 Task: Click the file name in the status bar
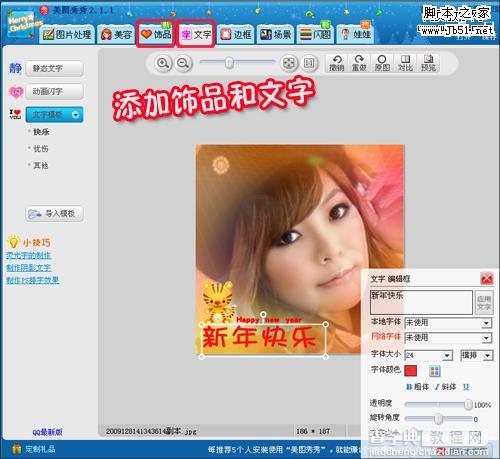(x=151, y=431)
